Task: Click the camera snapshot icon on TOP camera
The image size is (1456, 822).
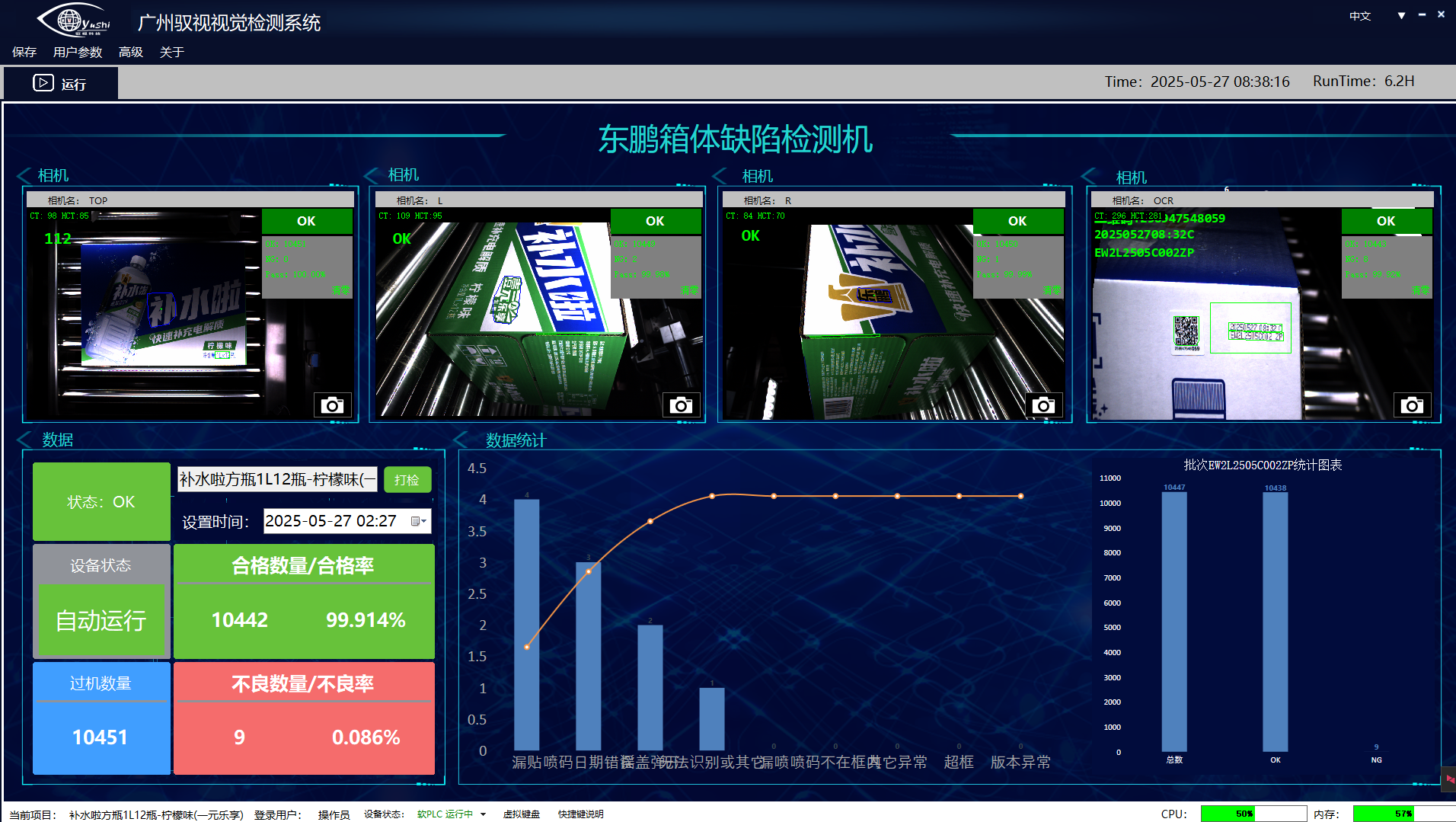Action: pos(332,405)
